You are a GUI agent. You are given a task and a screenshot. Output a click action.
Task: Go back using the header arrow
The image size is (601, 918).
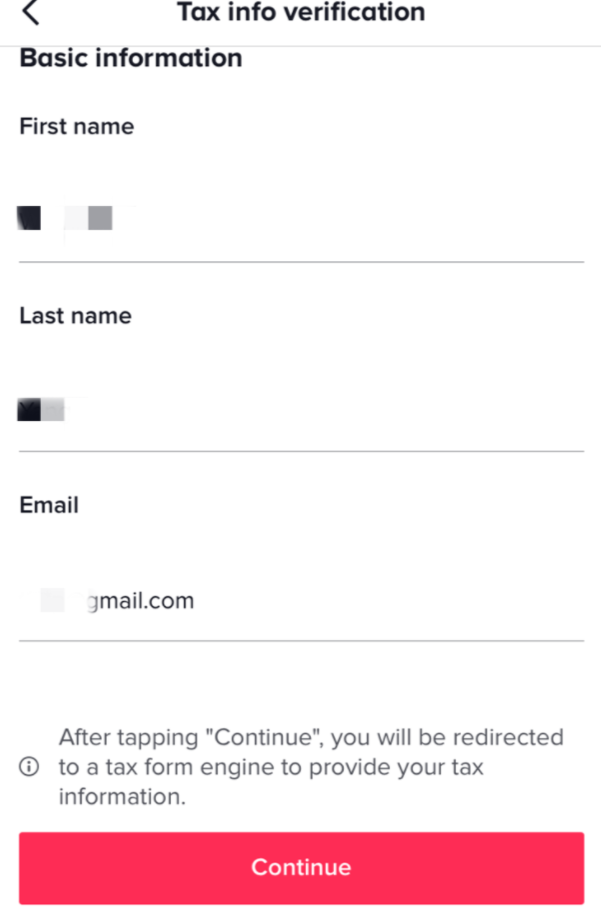coord(30,13)
